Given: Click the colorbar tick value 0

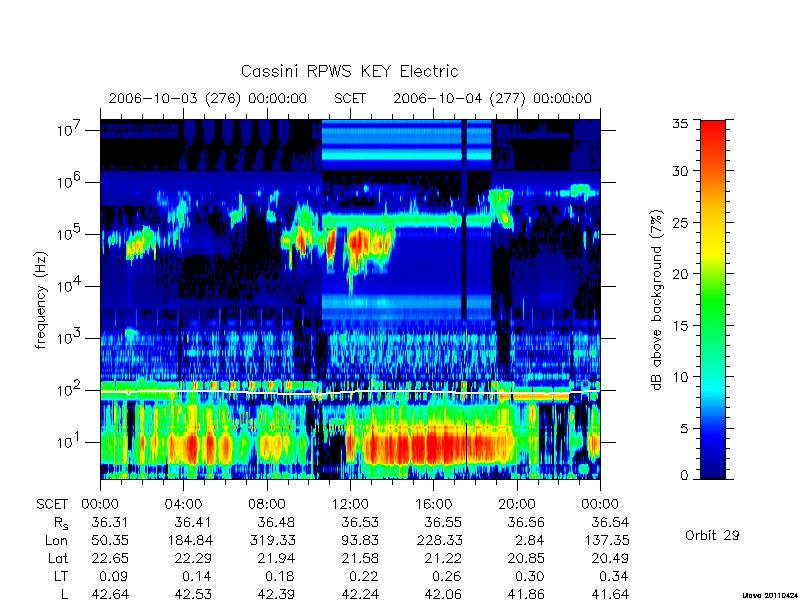Looking at the screenshot, I should click(x=684, y=476).
